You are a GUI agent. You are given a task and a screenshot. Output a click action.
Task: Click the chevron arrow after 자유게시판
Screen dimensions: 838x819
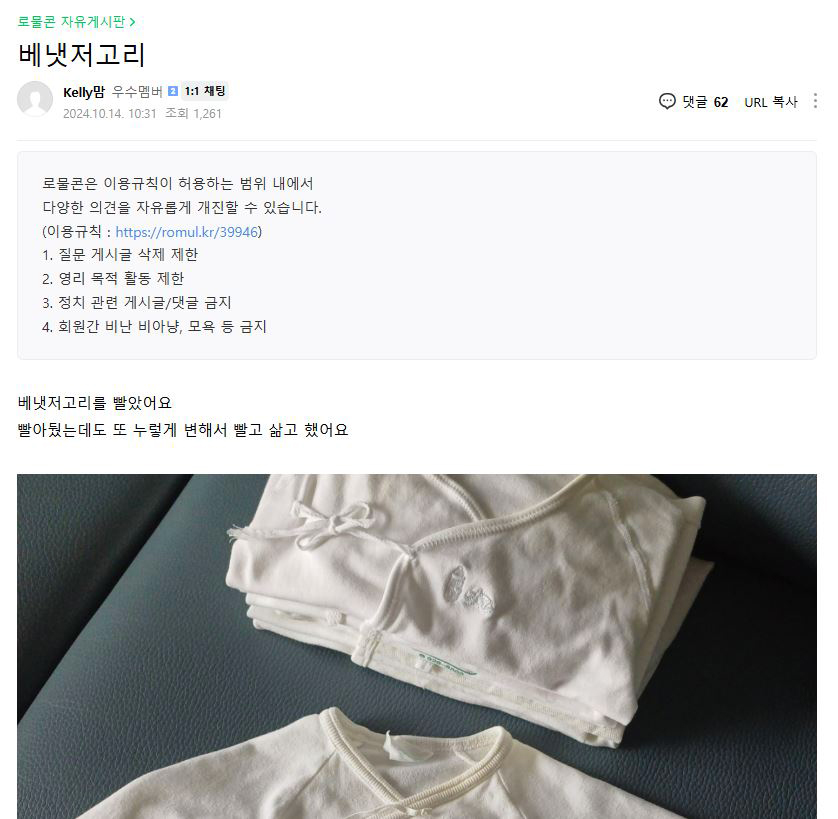coord(133,22)
